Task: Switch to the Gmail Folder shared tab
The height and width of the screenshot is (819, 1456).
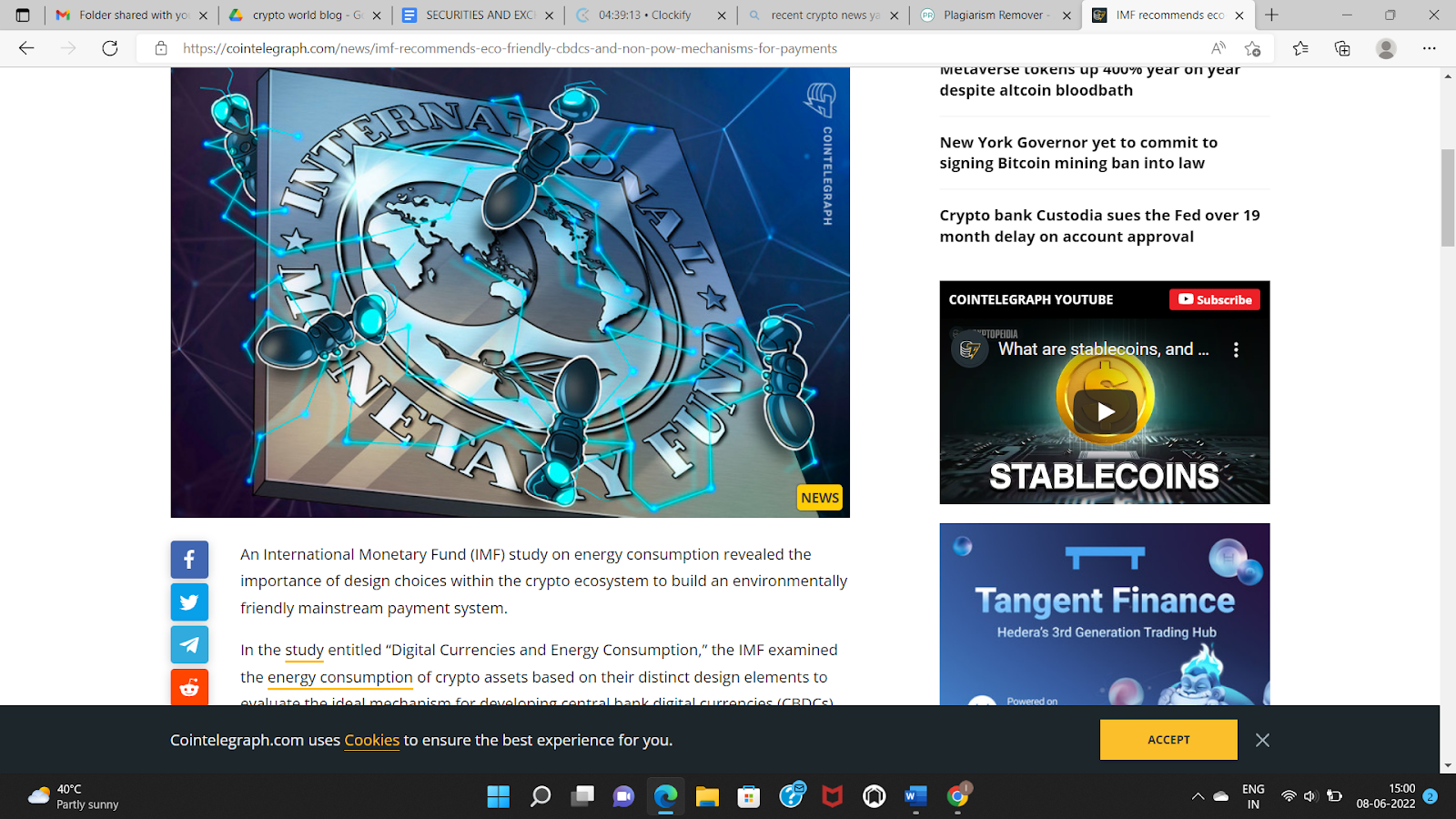Action: click(x=132, y=15)
